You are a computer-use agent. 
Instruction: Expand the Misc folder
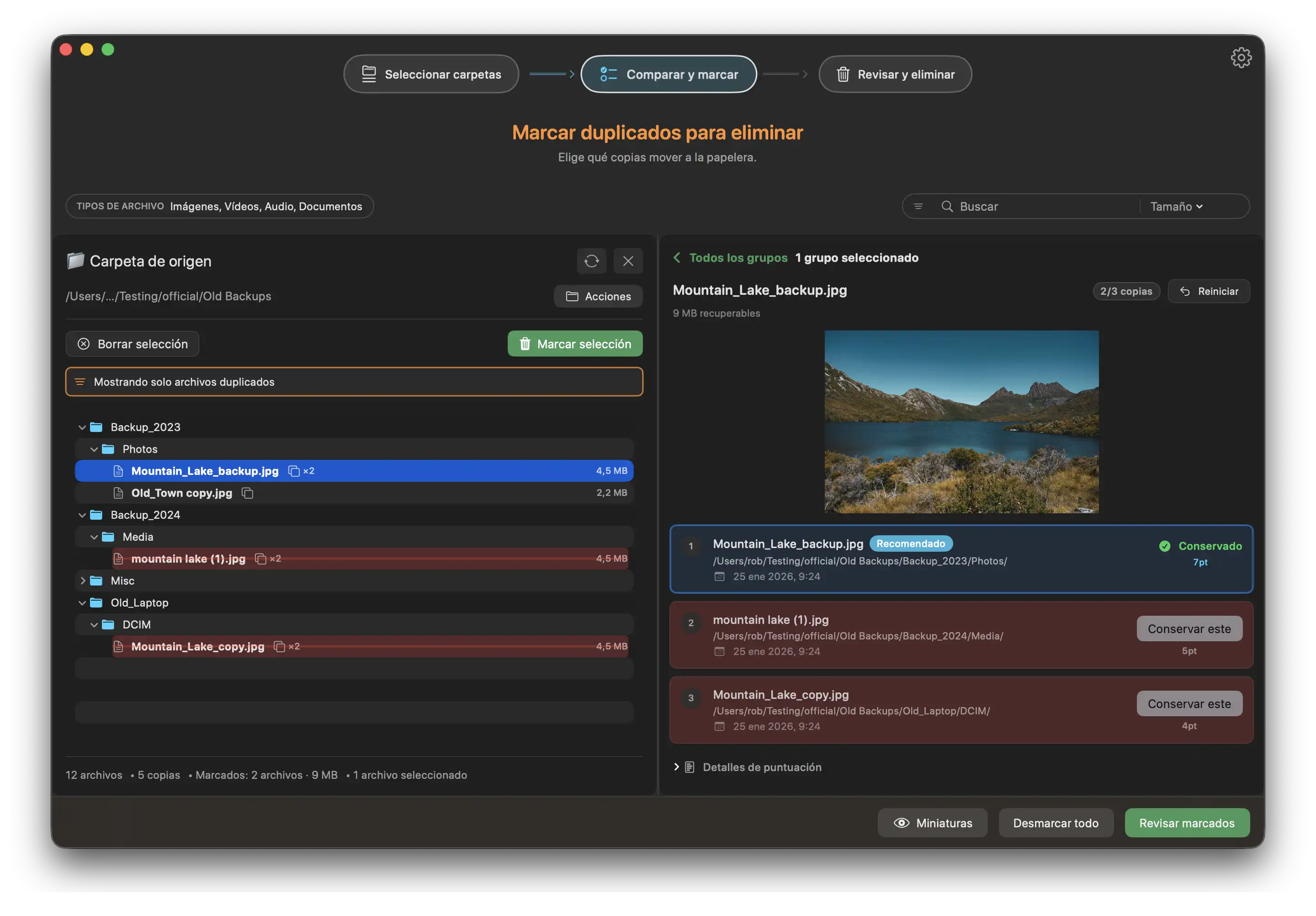83,580
